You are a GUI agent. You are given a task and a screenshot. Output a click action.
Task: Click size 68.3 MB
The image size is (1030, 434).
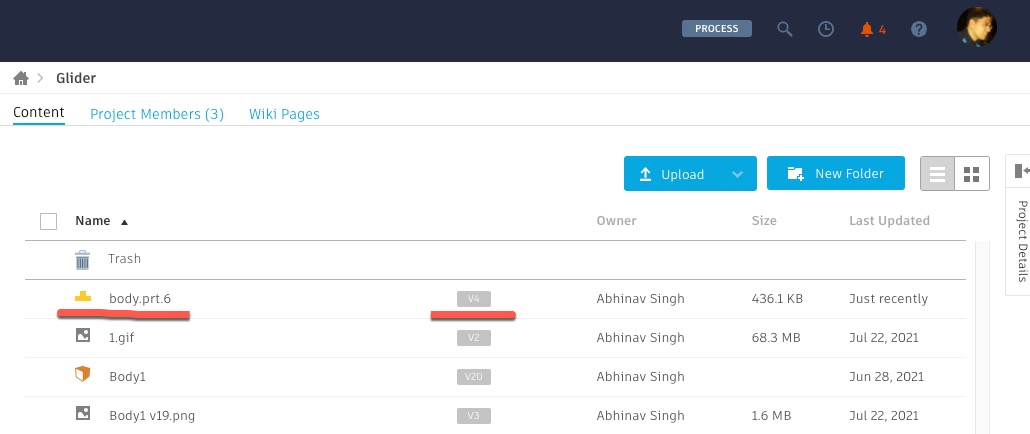coord(776,337)
